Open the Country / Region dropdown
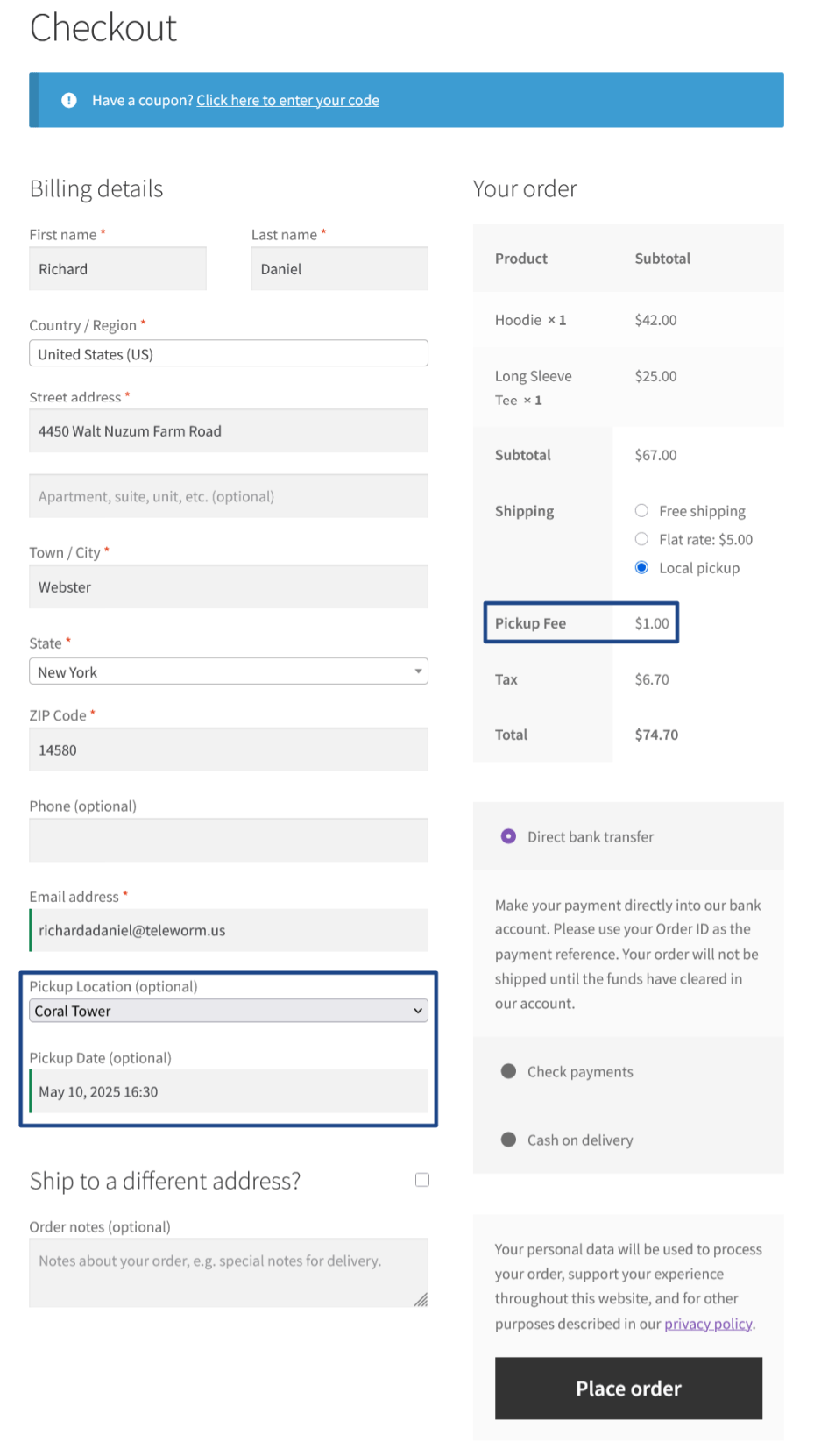 (228, 354)
